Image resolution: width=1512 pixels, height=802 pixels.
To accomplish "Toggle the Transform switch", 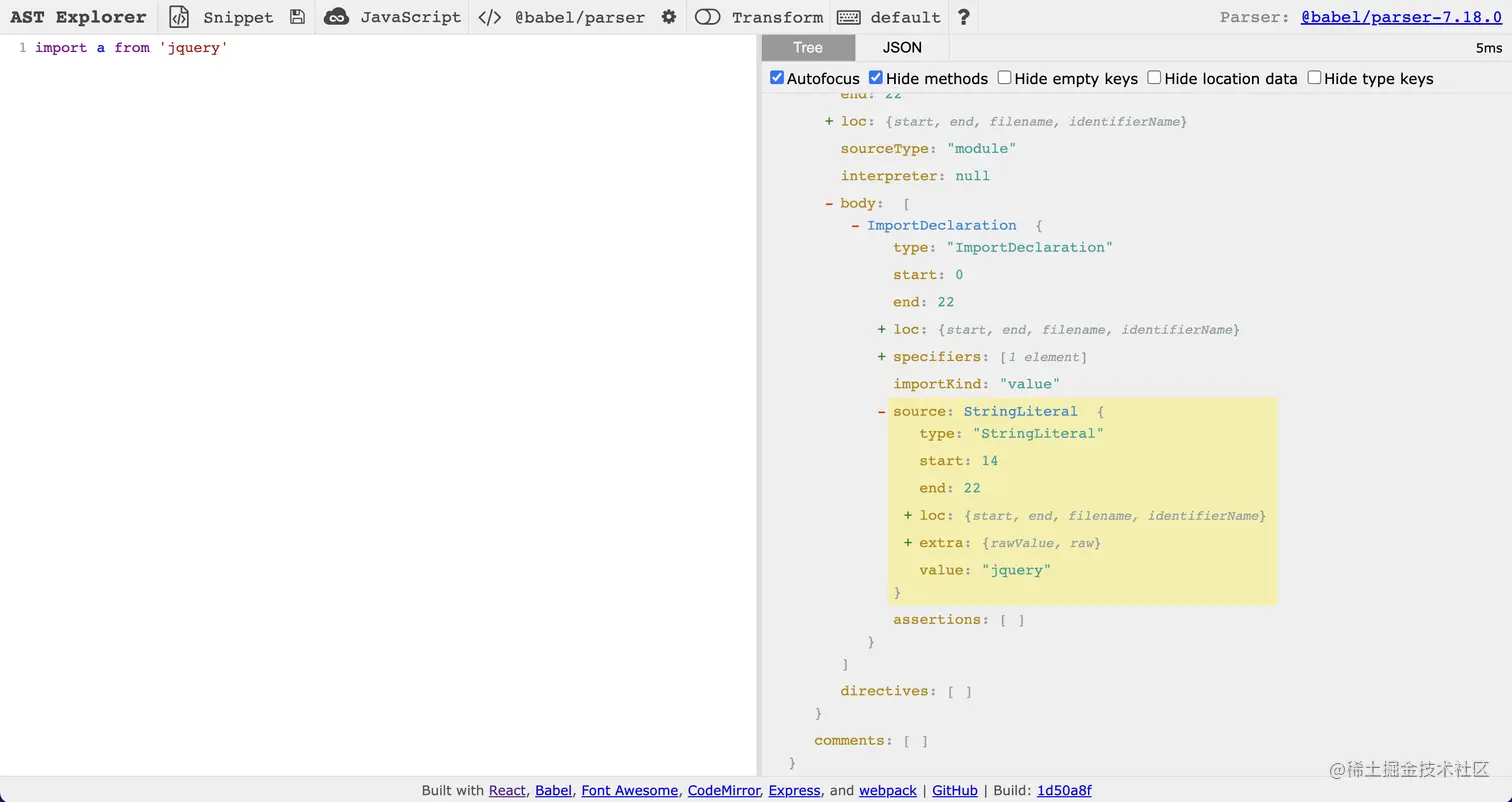I will pyautogui.click(x=708, y=17).
